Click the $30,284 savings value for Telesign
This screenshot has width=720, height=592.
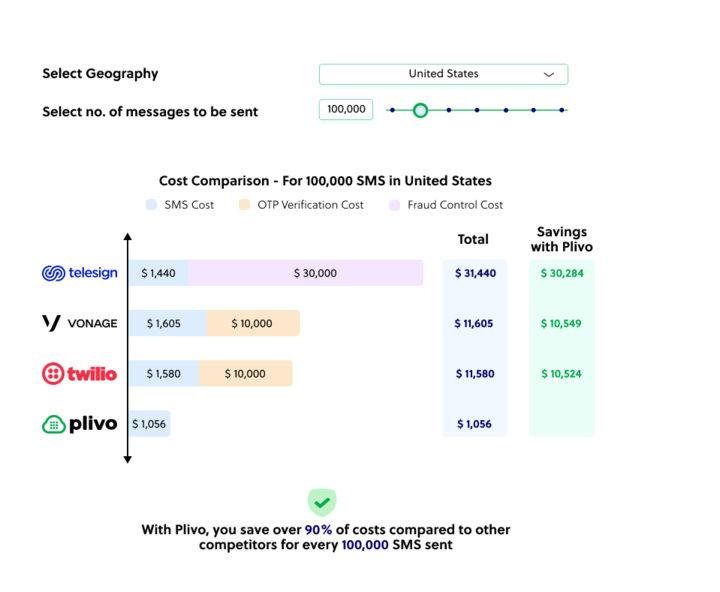(561, 273)
